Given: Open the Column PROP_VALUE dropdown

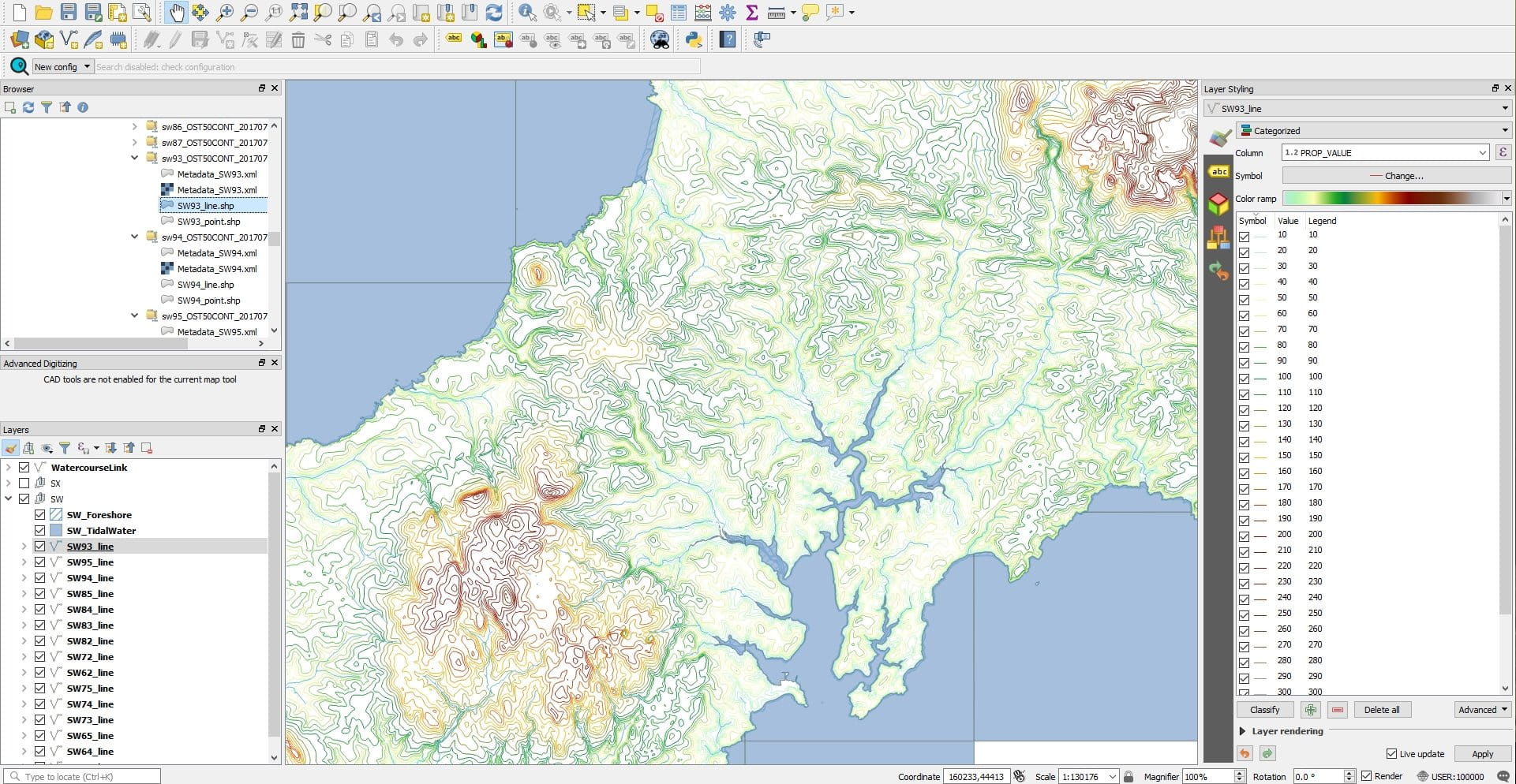Looking at the screenshot, I should [1385, 152].
